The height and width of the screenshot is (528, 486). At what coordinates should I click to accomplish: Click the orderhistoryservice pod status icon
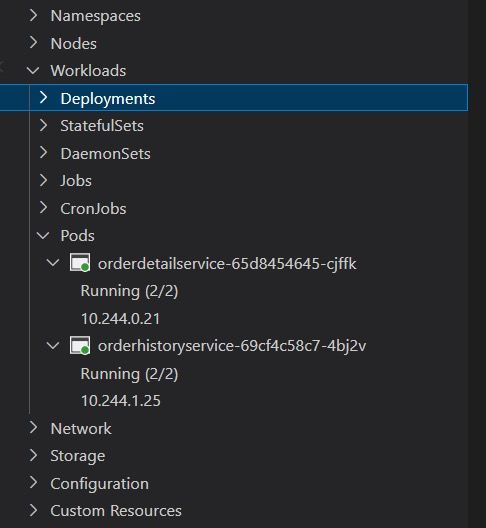80,345
